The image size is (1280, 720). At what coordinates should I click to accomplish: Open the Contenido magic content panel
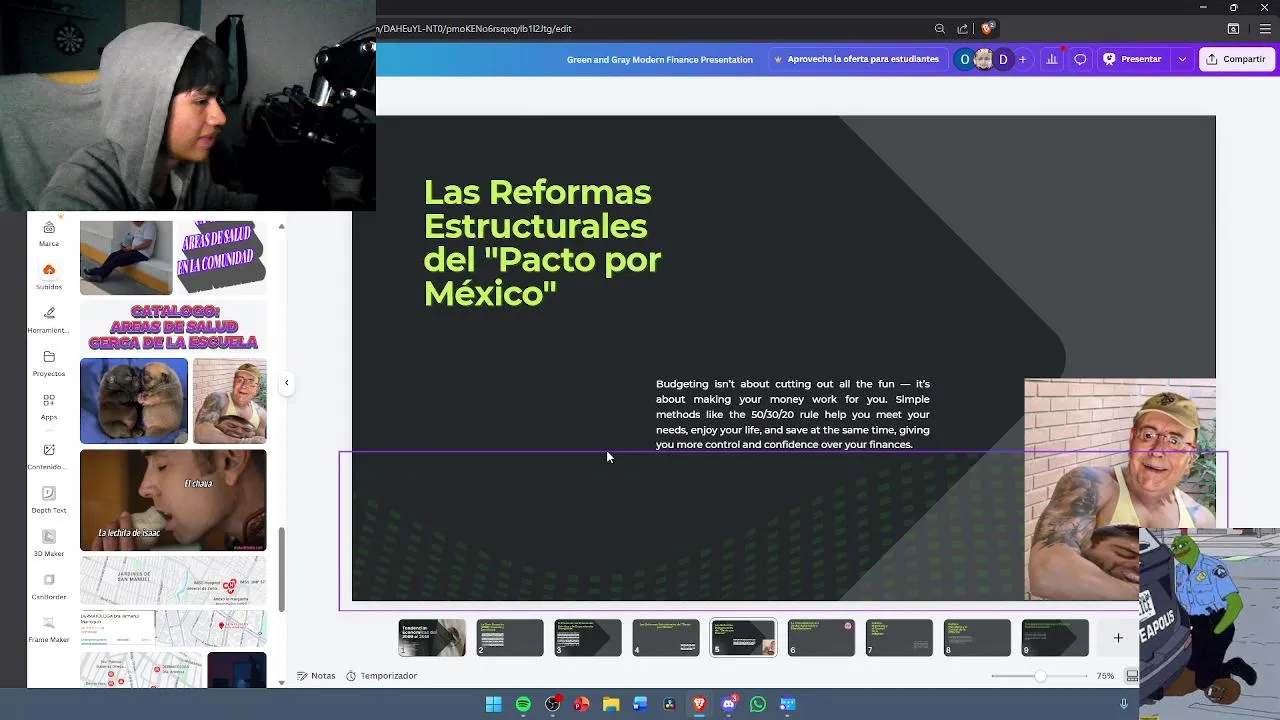pyautogui.click(x=49, y=456)
